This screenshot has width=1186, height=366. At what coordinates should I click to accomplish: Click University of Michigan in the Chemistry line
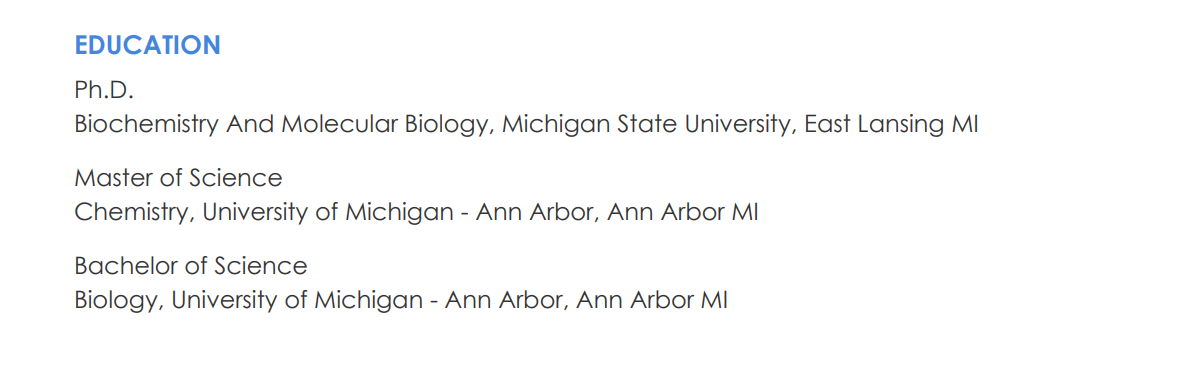(328, 212)
